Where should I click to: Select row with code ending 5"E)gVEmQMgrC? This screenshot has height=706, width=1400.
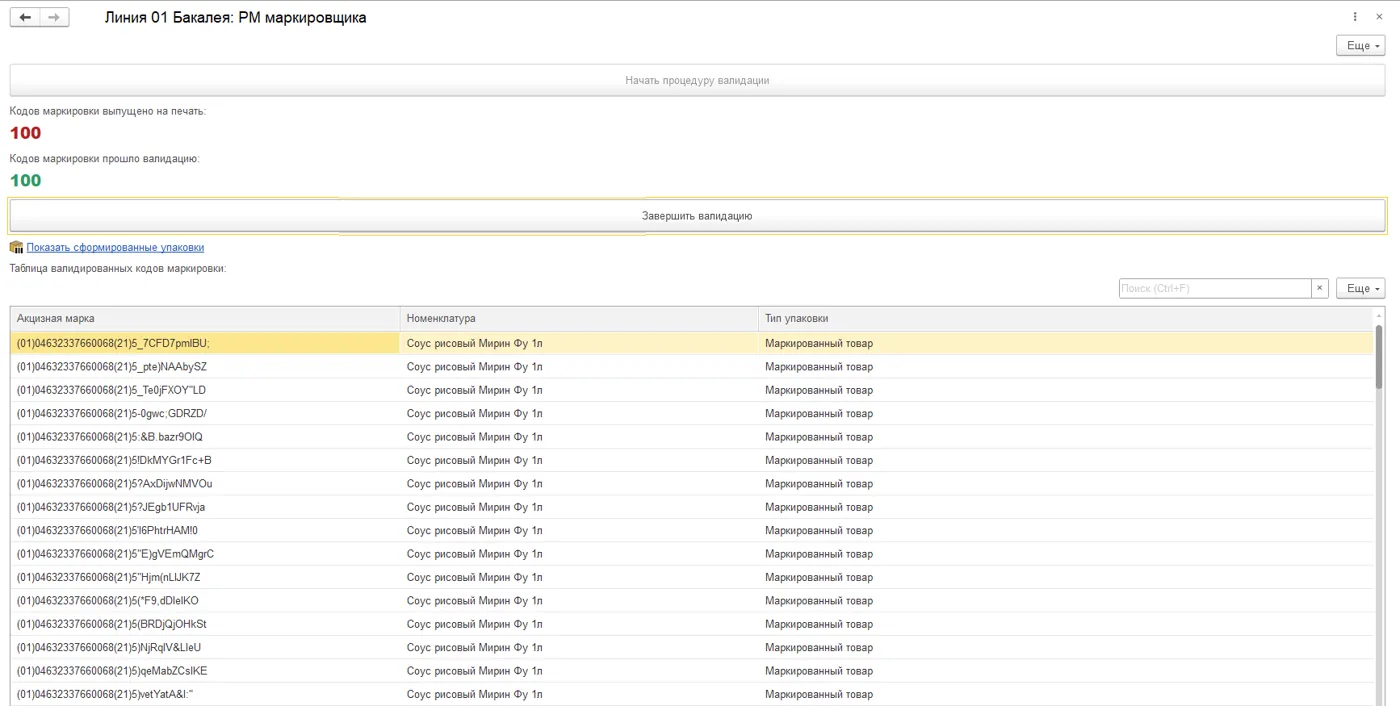click(691, 554)
